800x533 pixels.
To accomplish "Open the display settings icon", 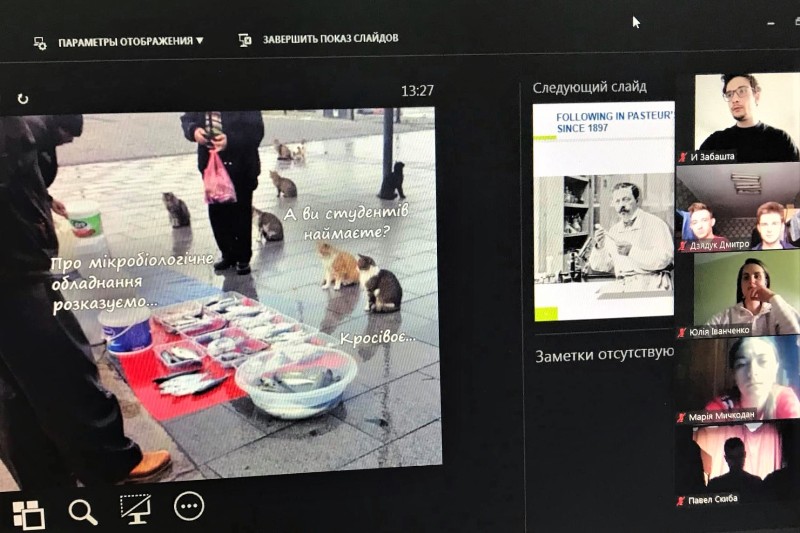I will click(x=40, y=43).
